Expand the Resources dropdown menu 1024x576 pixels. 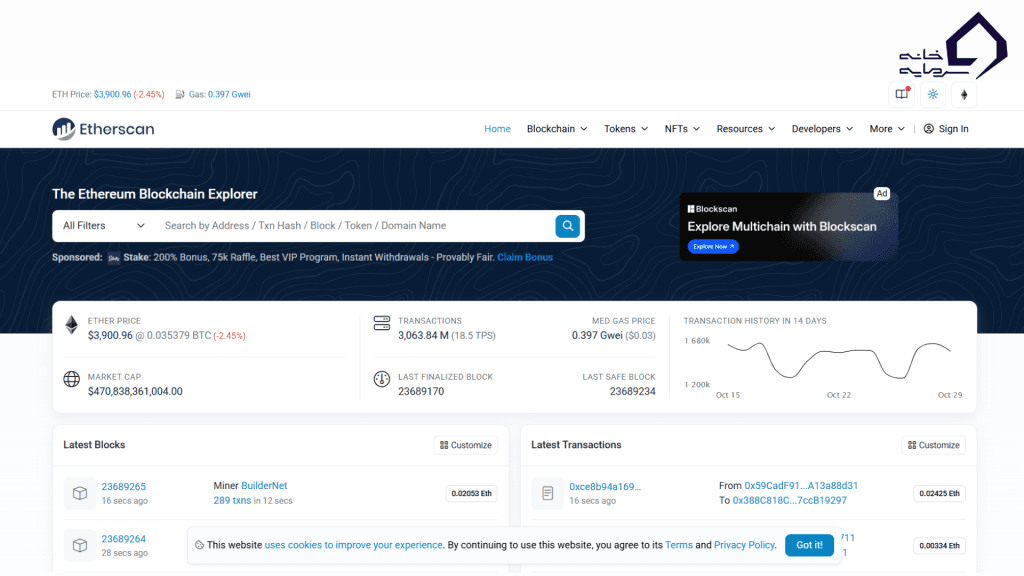click(745, 128)
